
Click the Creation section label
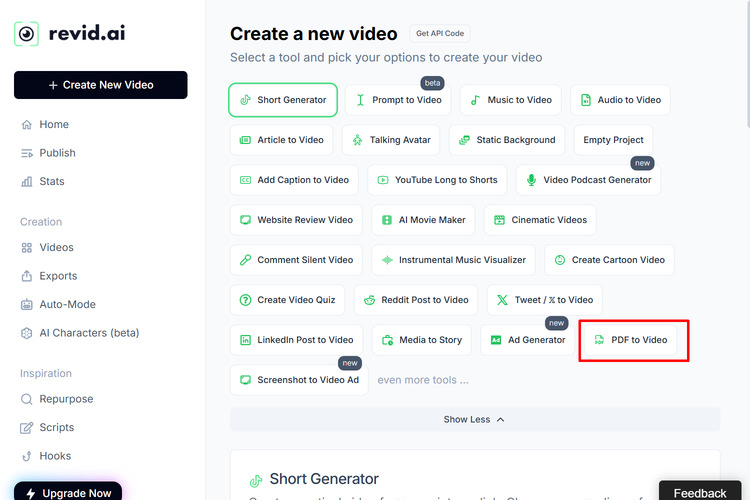(x=41, y=222)
